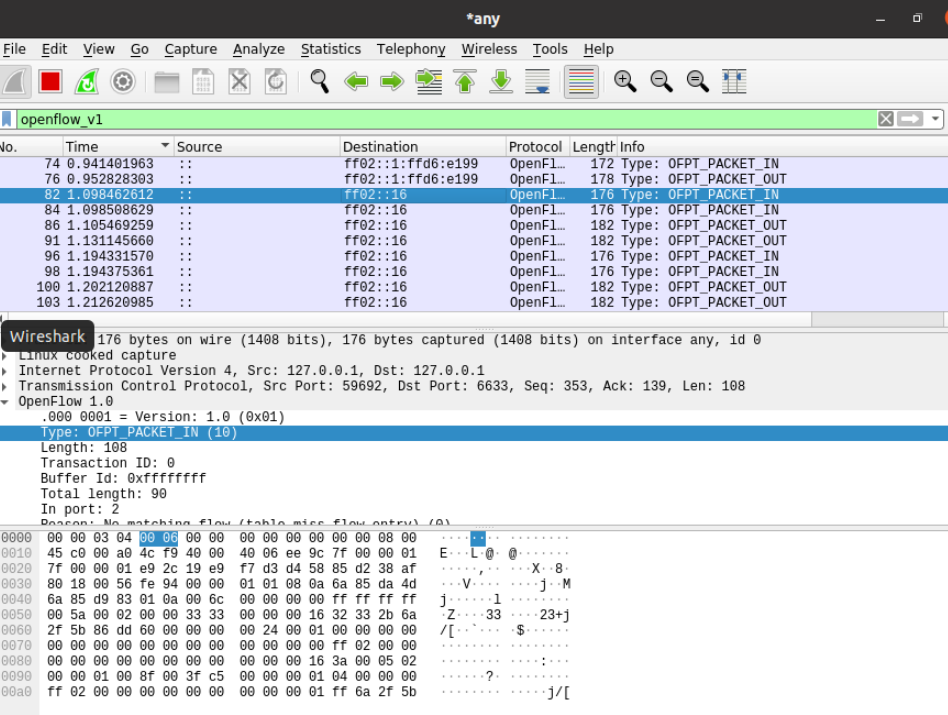
Task: Select packet number 91 row
Action: [x=474, y=241]
